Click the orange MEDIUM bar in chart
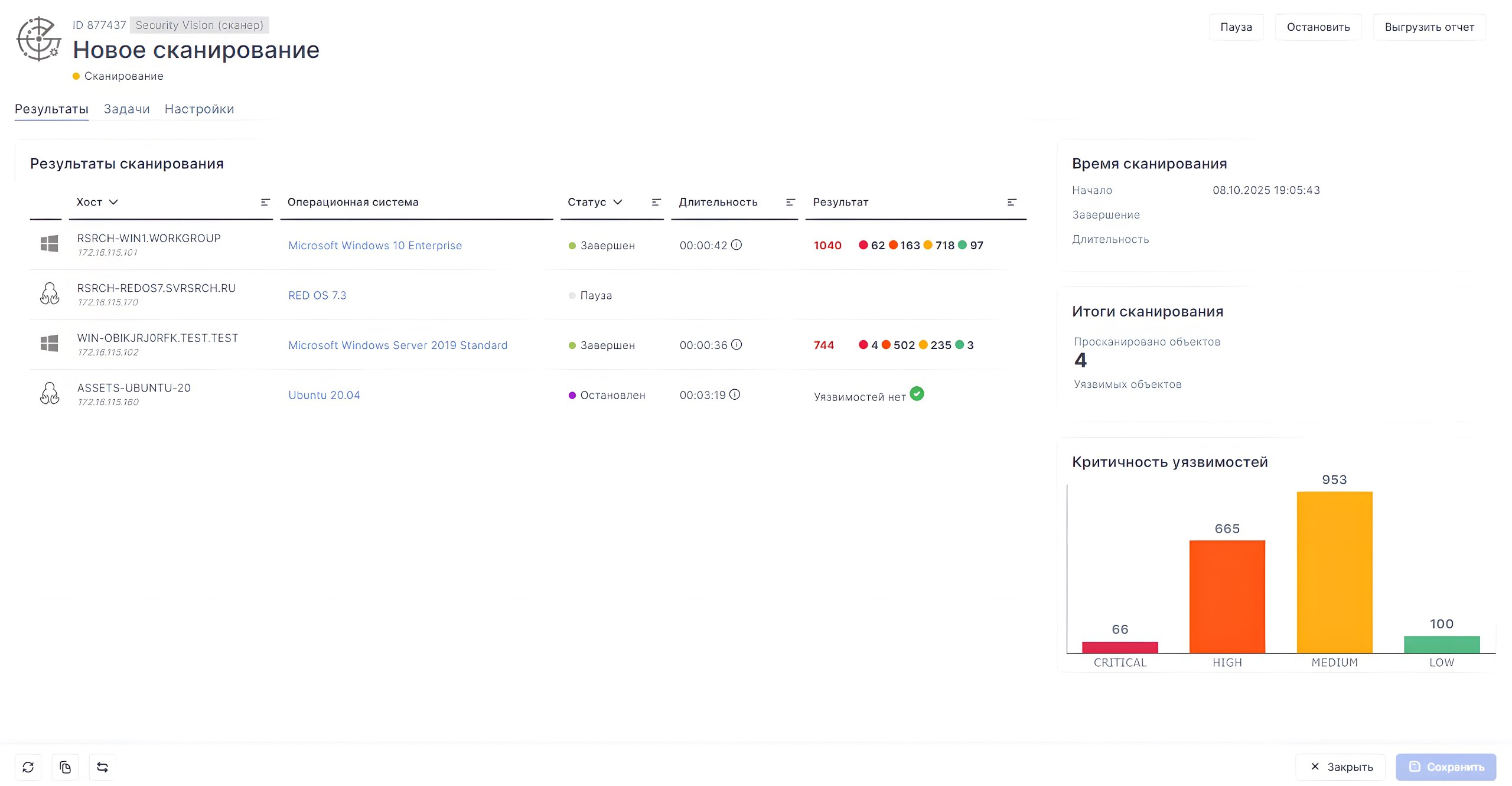This screenshot has height=786, width=1512. [x=1334, y=572]
